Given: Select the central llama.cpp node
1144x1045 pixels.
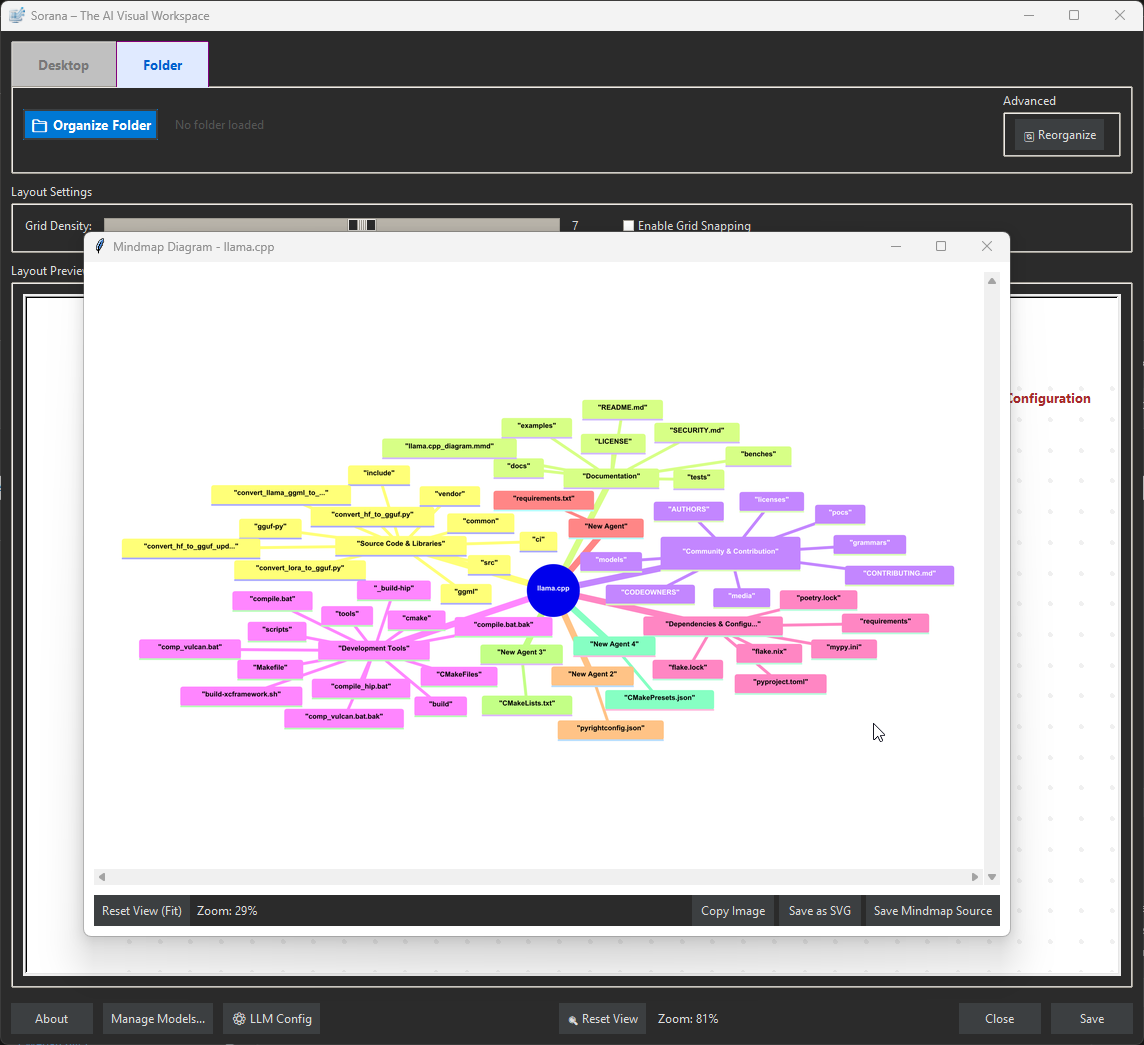Looking at the screenshot, I should coord(553,590).
